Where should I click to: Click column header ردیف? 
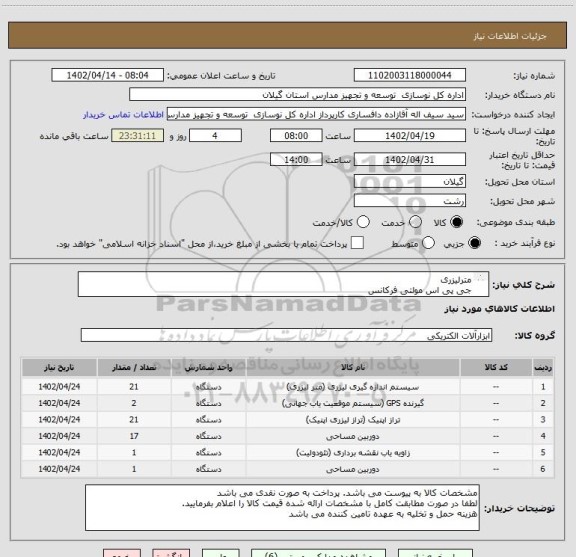click(x=543, y=367)
